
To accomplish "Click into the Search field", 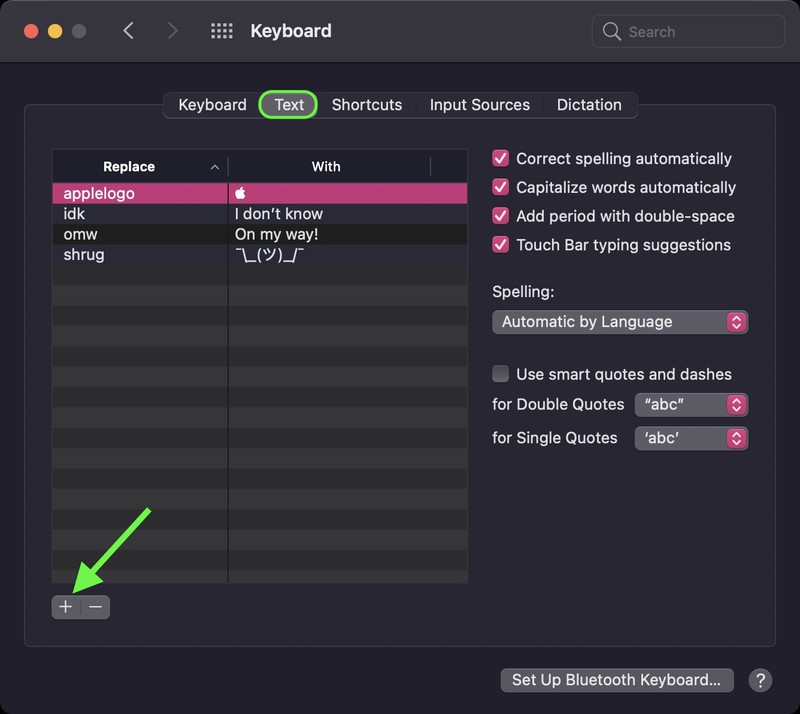I will coord(700,32).
